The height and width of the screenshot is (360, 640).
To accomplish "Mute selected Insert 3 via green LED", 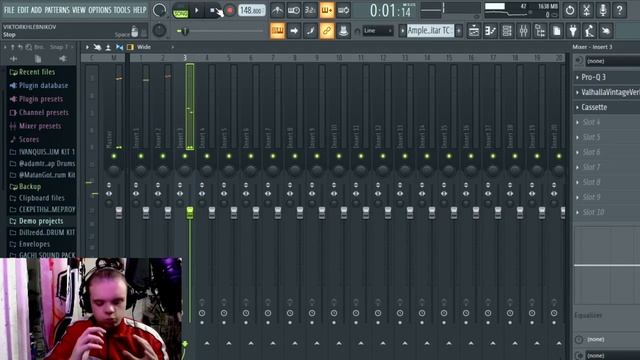I will [x=185, y=156].
